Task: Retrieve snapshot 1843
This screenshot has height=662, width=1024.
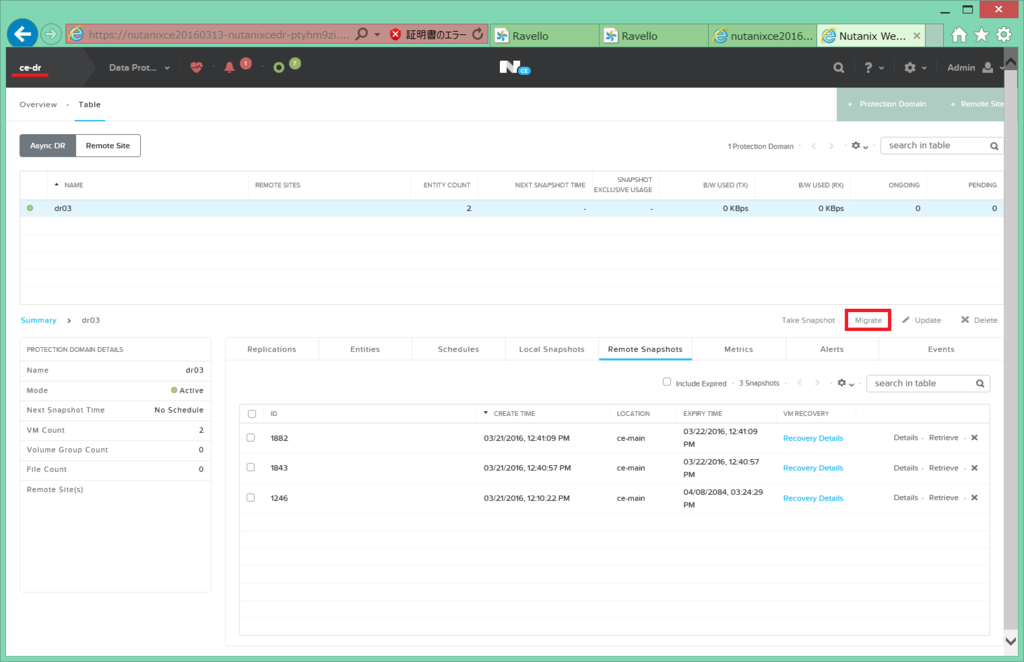Action: [944, 468]
